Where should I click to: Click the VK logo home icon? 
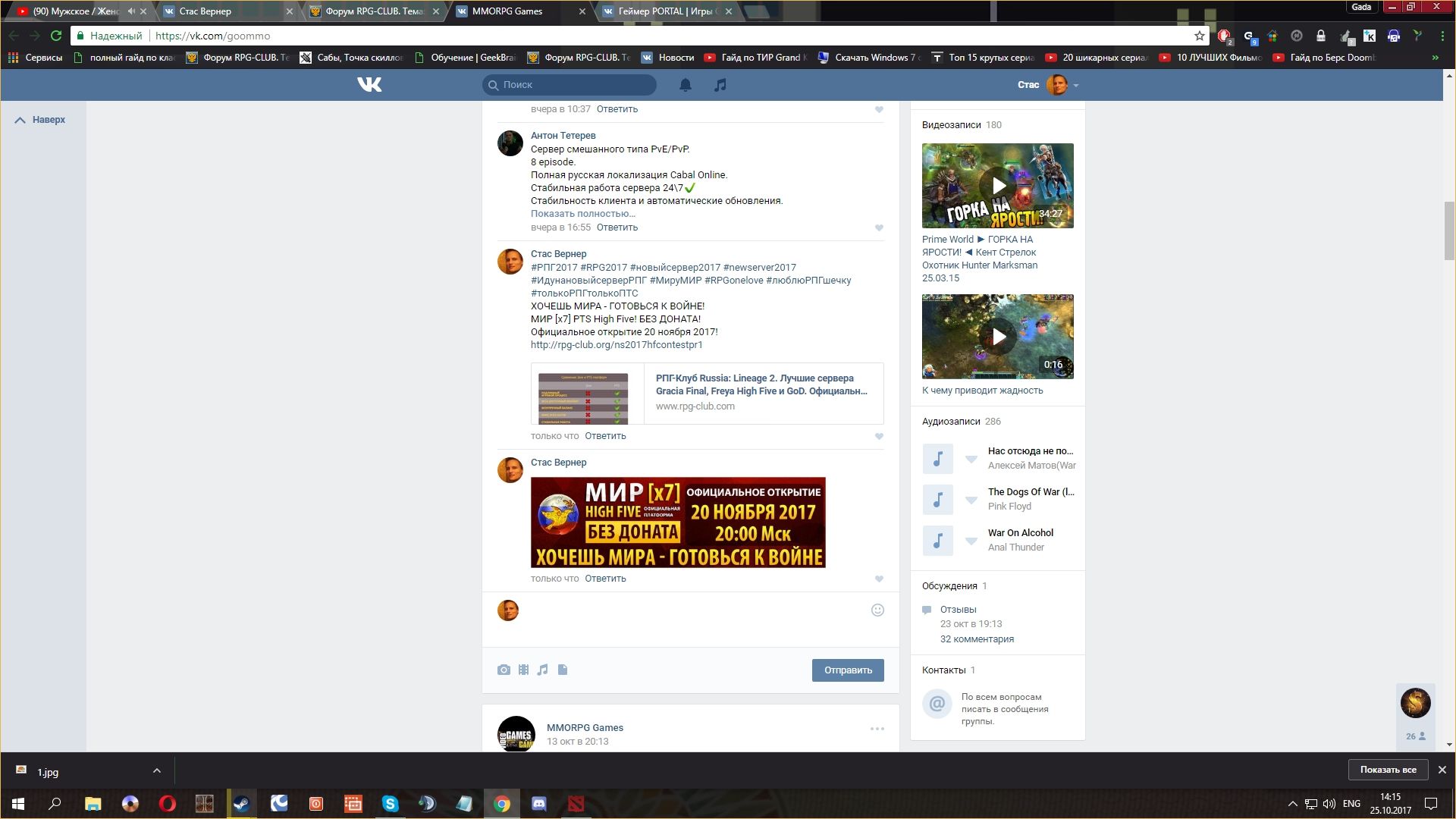[x=369, y=85]
